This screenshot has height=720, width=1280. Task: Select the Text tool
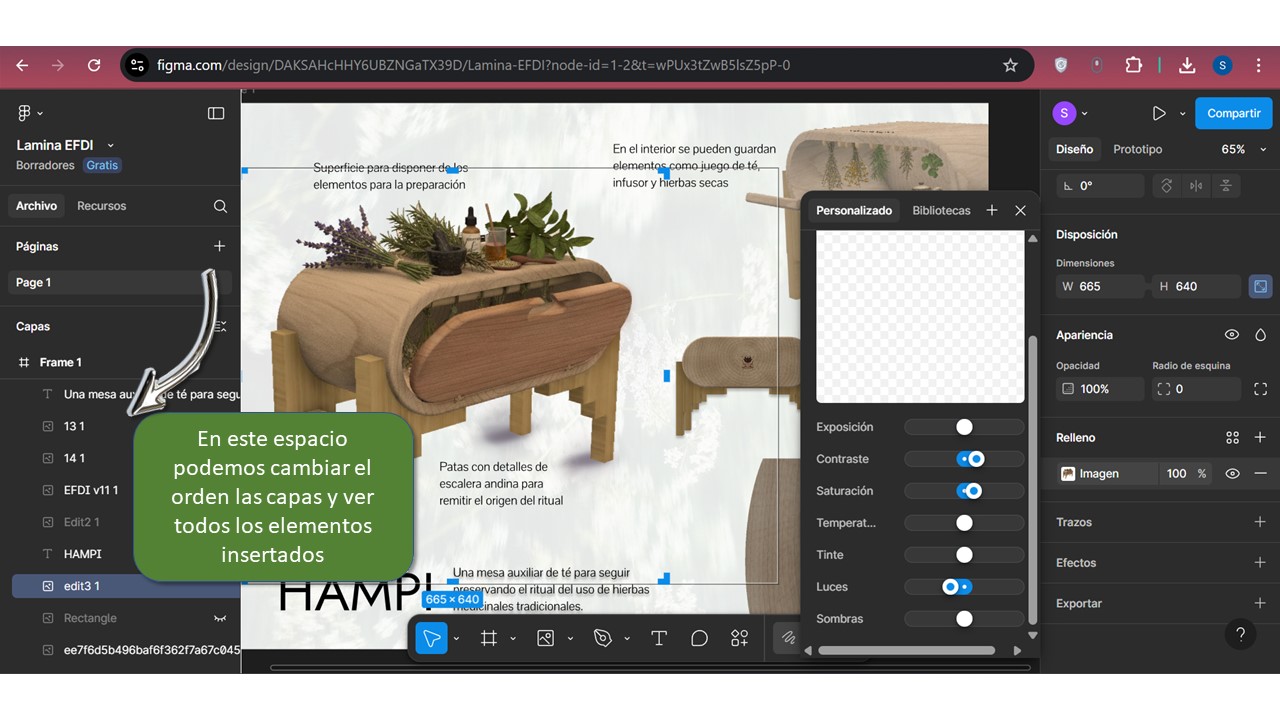point(659,638)
